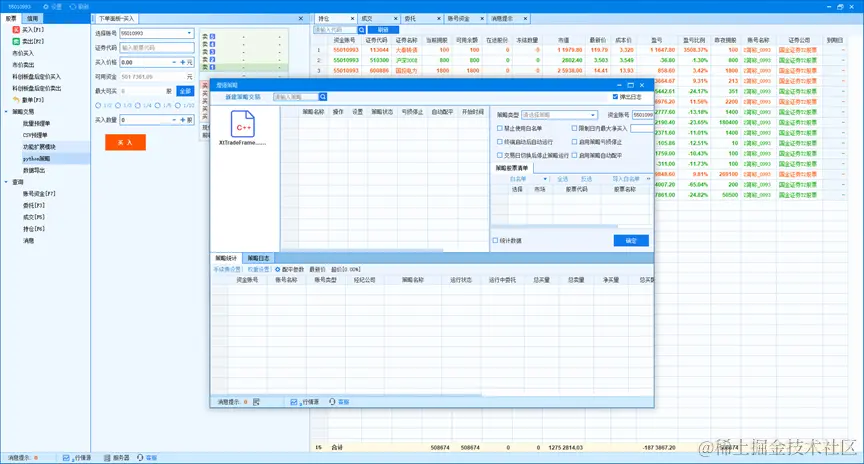Screen dimensions: 864x464
Task: Click horizontal scrollbar under strategy statistics table
Action: point(347,395)
